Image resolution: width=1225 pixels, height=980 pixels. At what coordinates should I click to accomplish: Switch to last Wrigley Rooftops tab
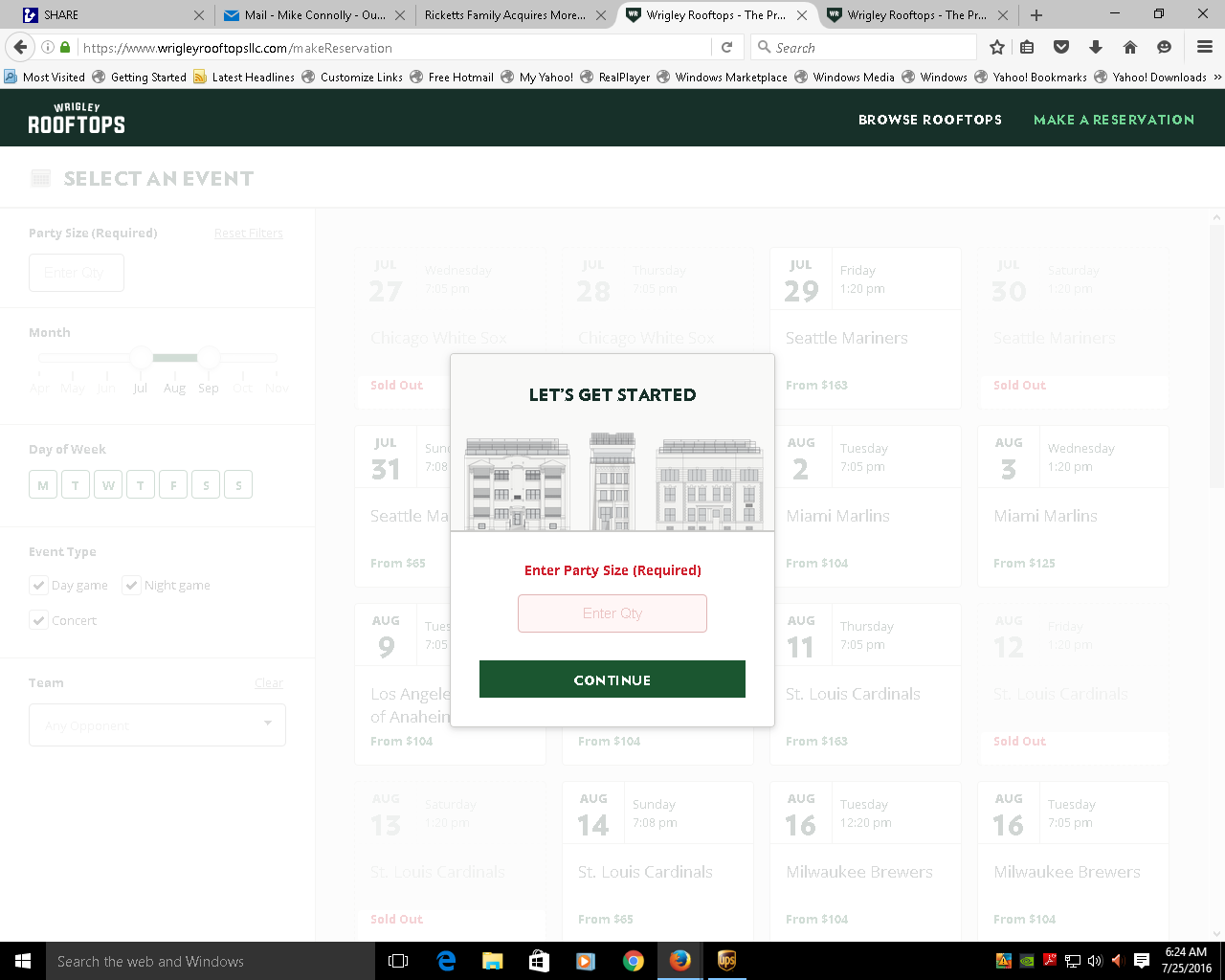click(917, 14)
